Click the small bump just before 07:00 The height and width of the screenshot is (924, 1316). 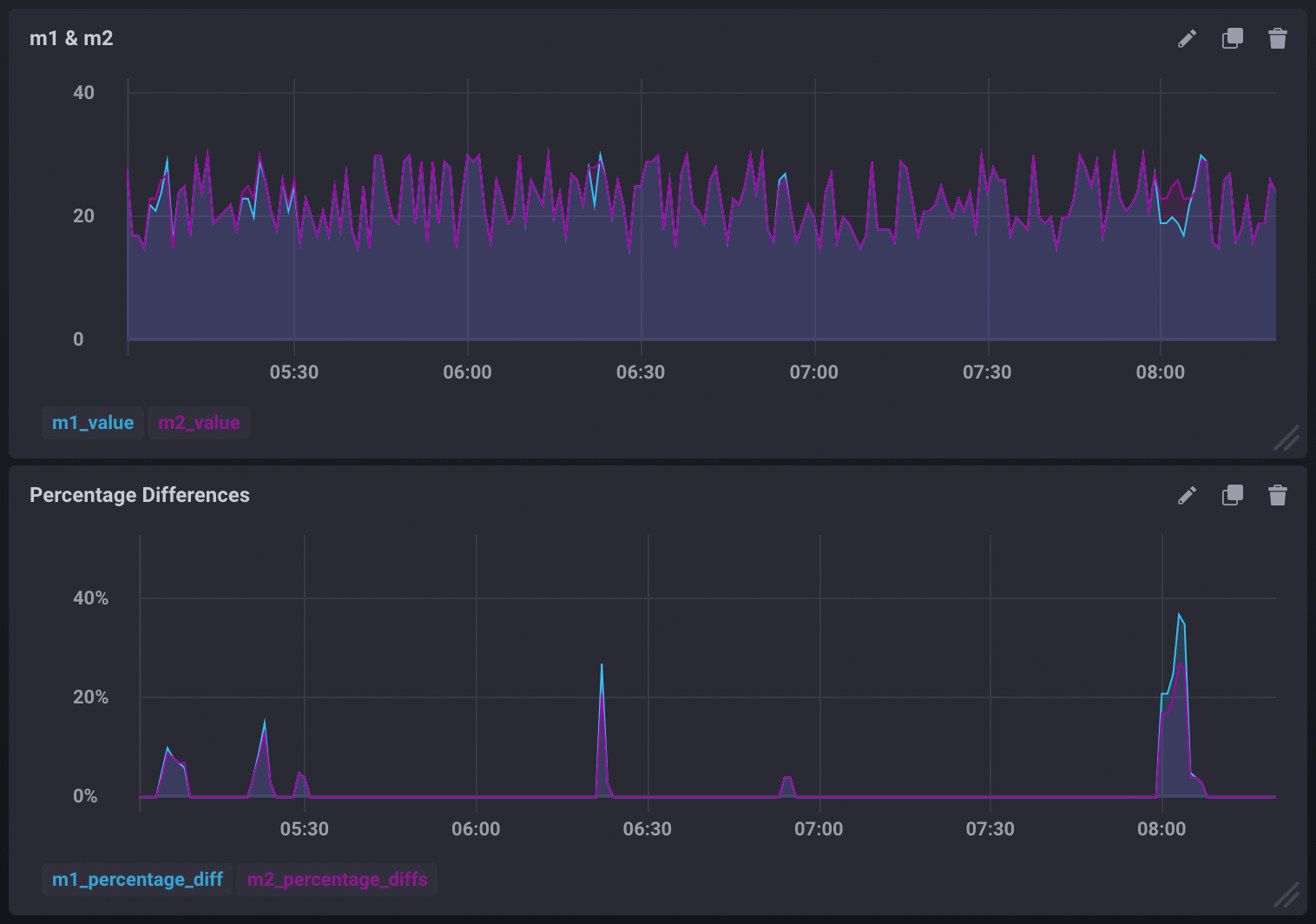pos(786,778)
